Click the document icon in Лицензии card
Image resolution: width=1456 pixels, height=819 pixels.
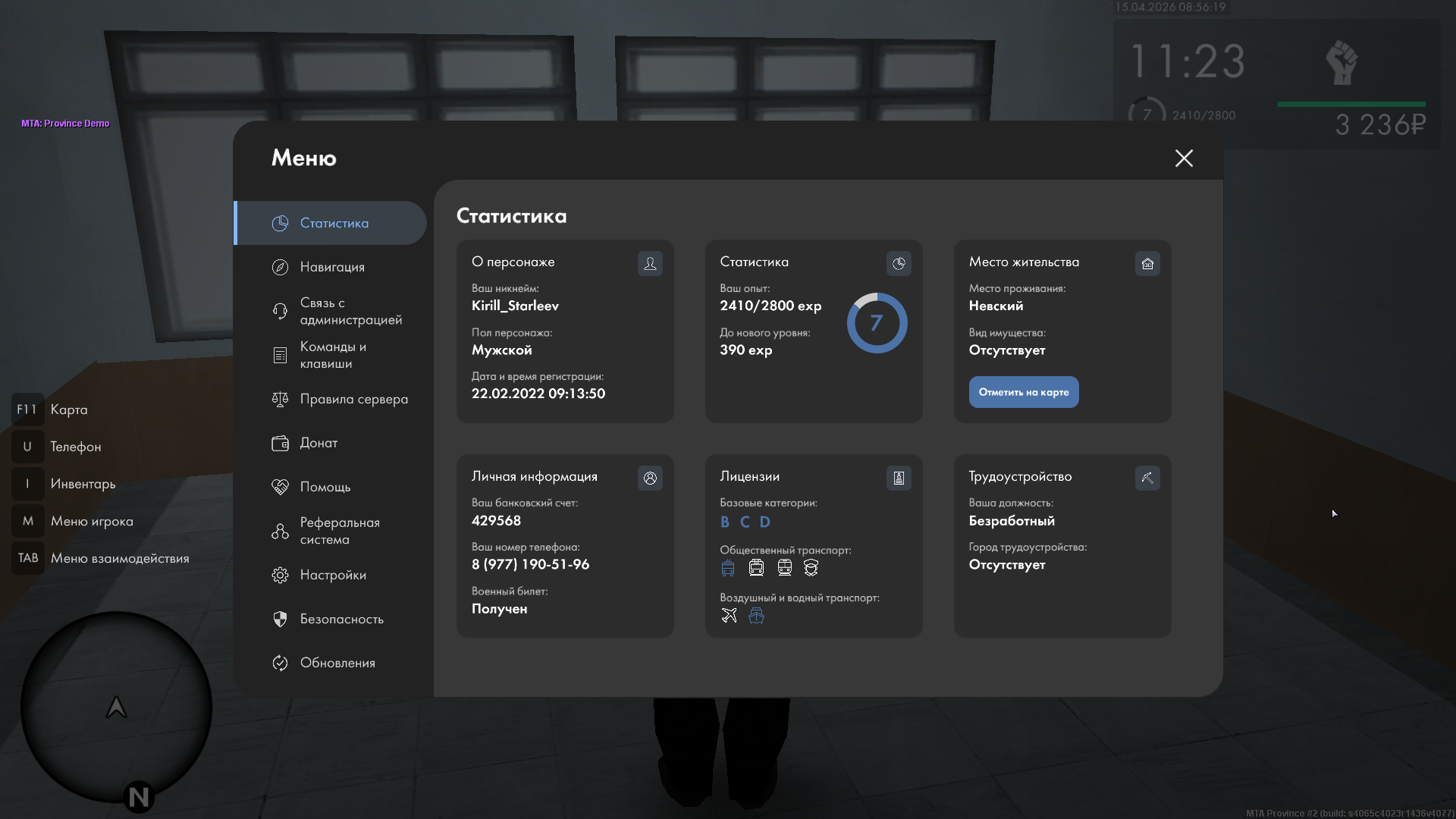coord(899,478)
